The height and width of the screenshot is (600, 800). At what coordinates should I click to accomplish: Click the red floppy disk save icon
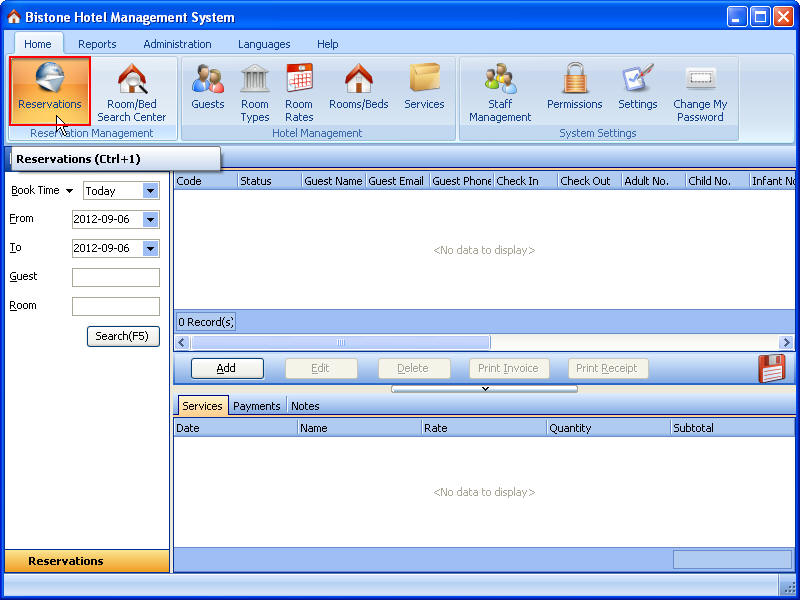pyautogui.click(x=772, y=368)
